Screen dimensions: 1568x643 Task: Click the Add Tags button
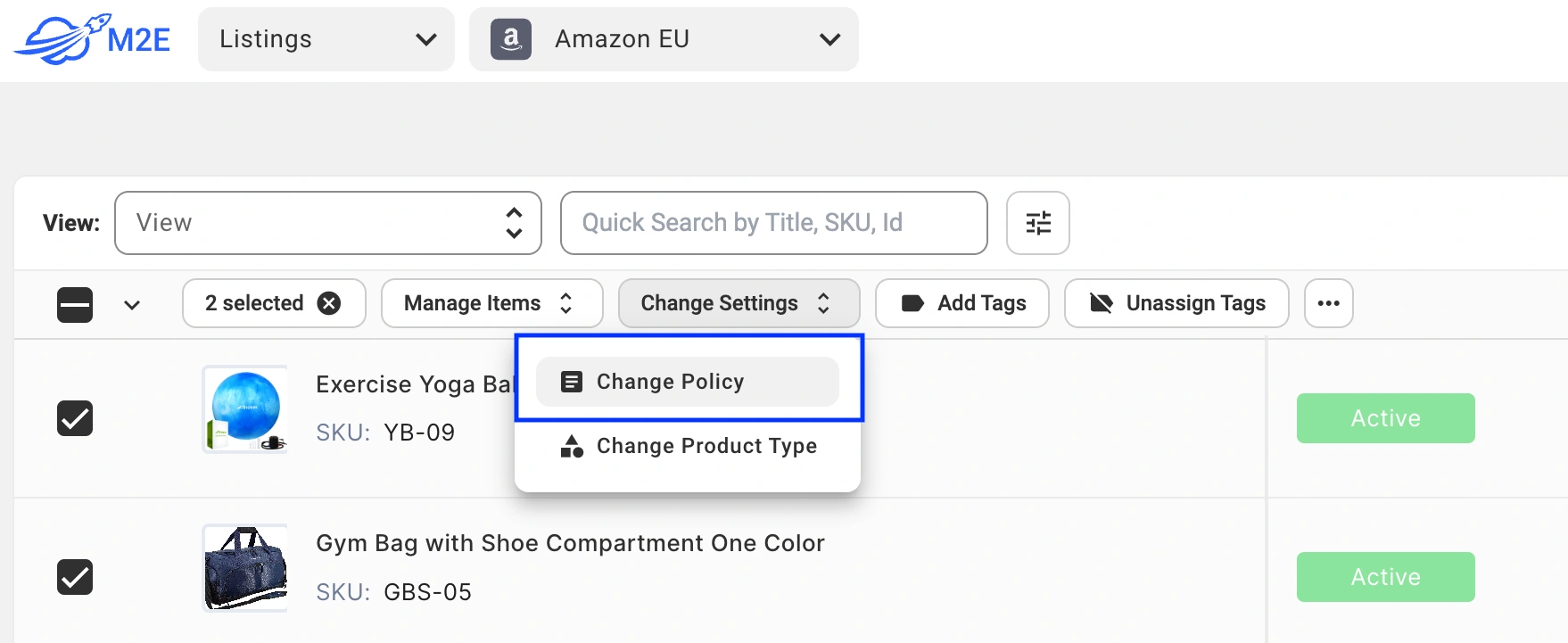point(961,303)
